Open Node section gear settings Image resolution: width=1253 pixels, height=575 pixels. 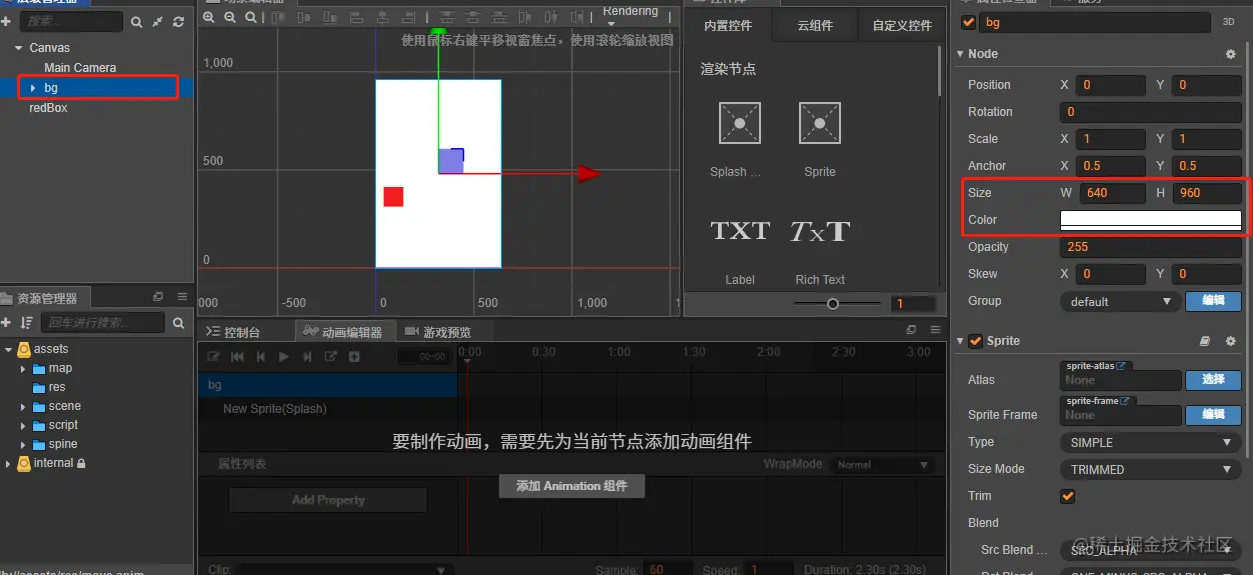click(1231, 54)
